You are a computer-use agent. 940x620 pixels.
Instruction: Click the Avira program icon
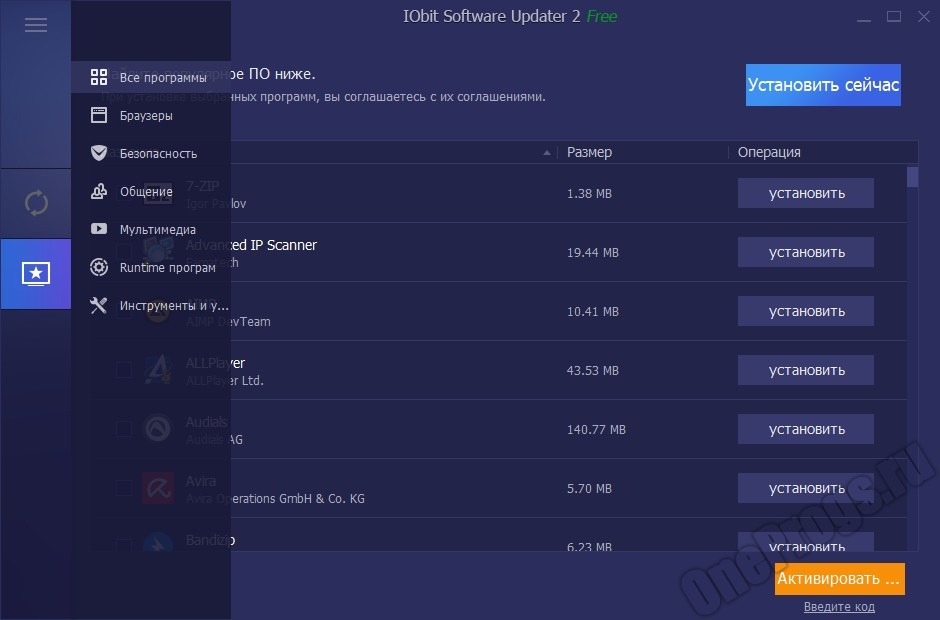point(158,487)
